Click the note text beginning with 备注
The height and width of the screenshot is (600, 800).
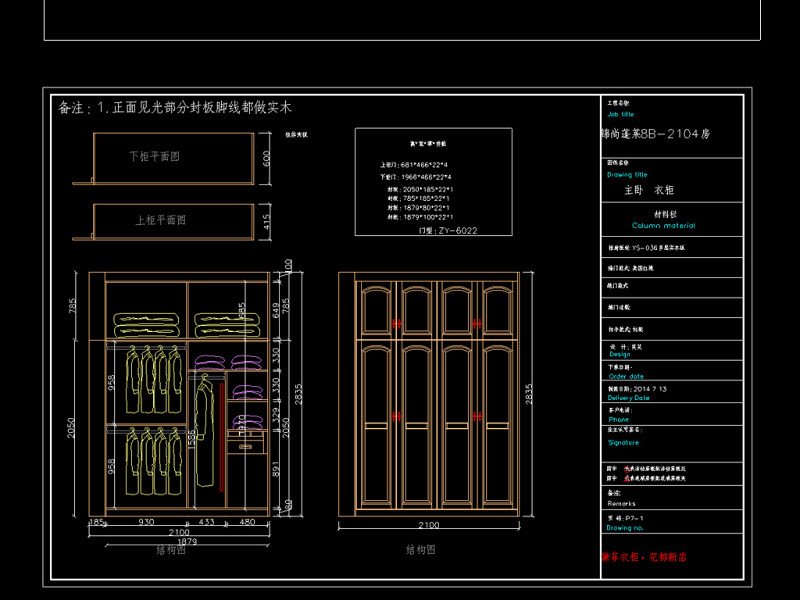tap(174, 108)
